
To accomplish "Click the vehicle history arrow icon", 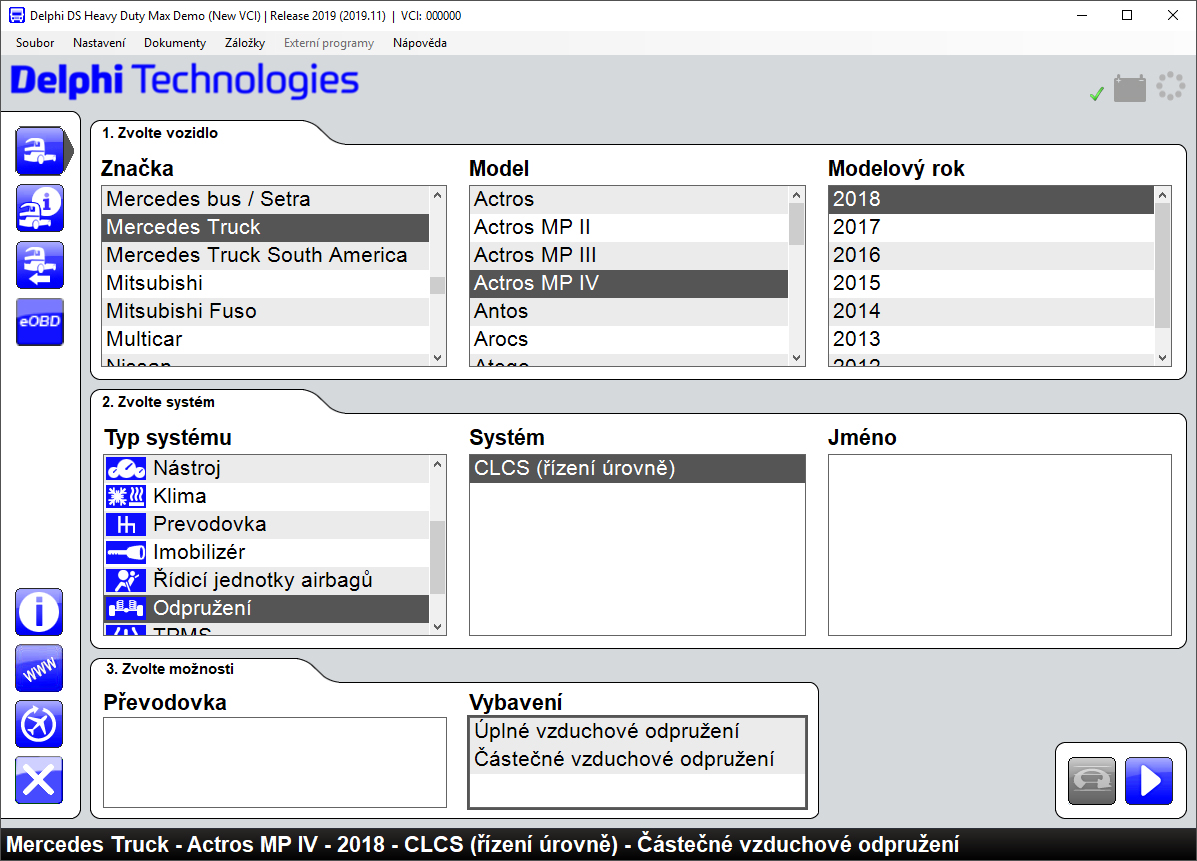I will 40,265.
